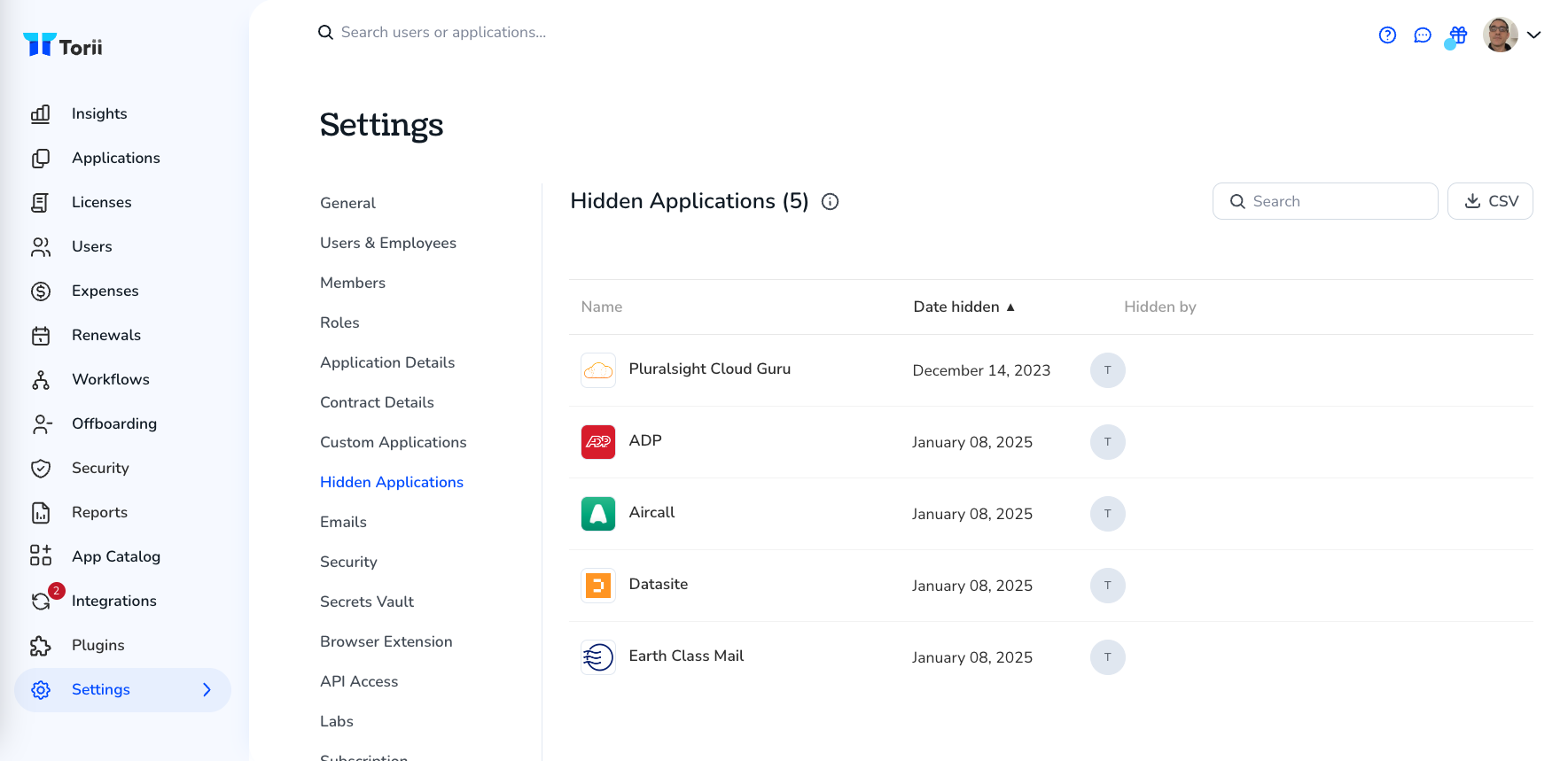Click the Aircall app icon
Viewport: 1568px width, 761px height.
click(598, 514)
